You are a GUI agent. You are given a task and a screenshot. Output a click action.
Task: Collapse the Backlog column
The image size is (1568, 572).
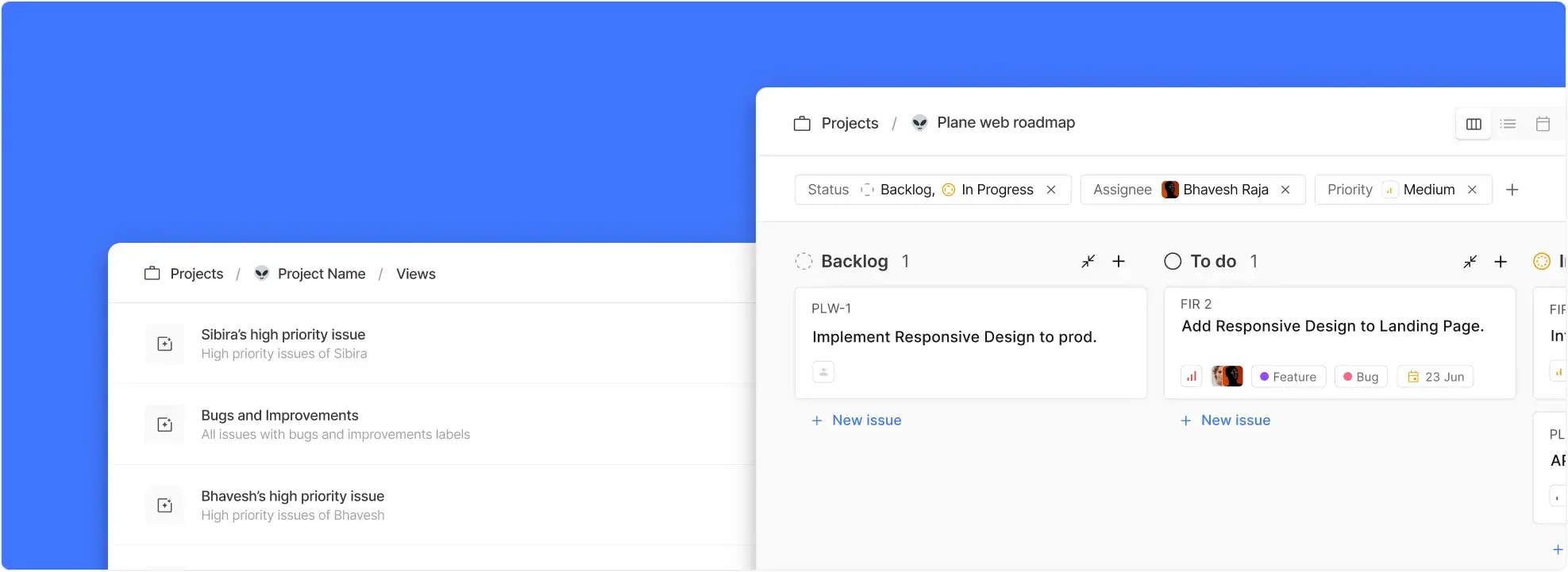[x=1088, y=261]
